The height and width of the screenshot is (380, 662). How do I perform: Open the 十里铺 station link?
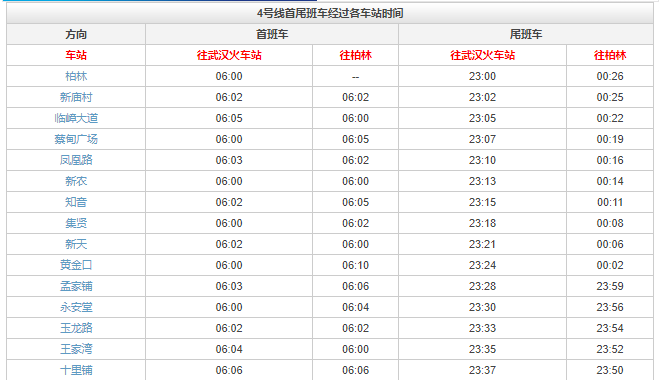click(76, 370)
